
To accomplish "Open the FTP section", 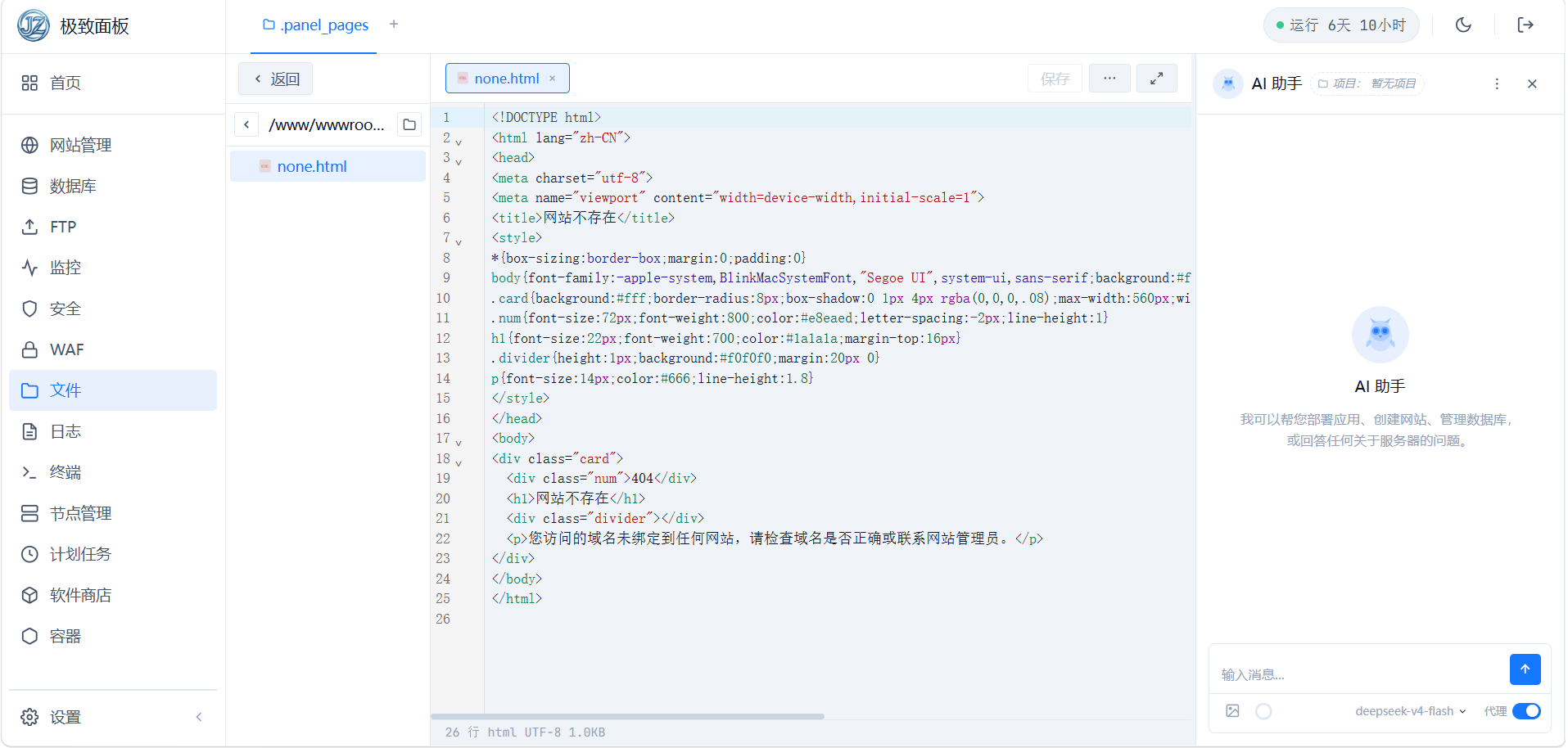I will coord(113,227).
